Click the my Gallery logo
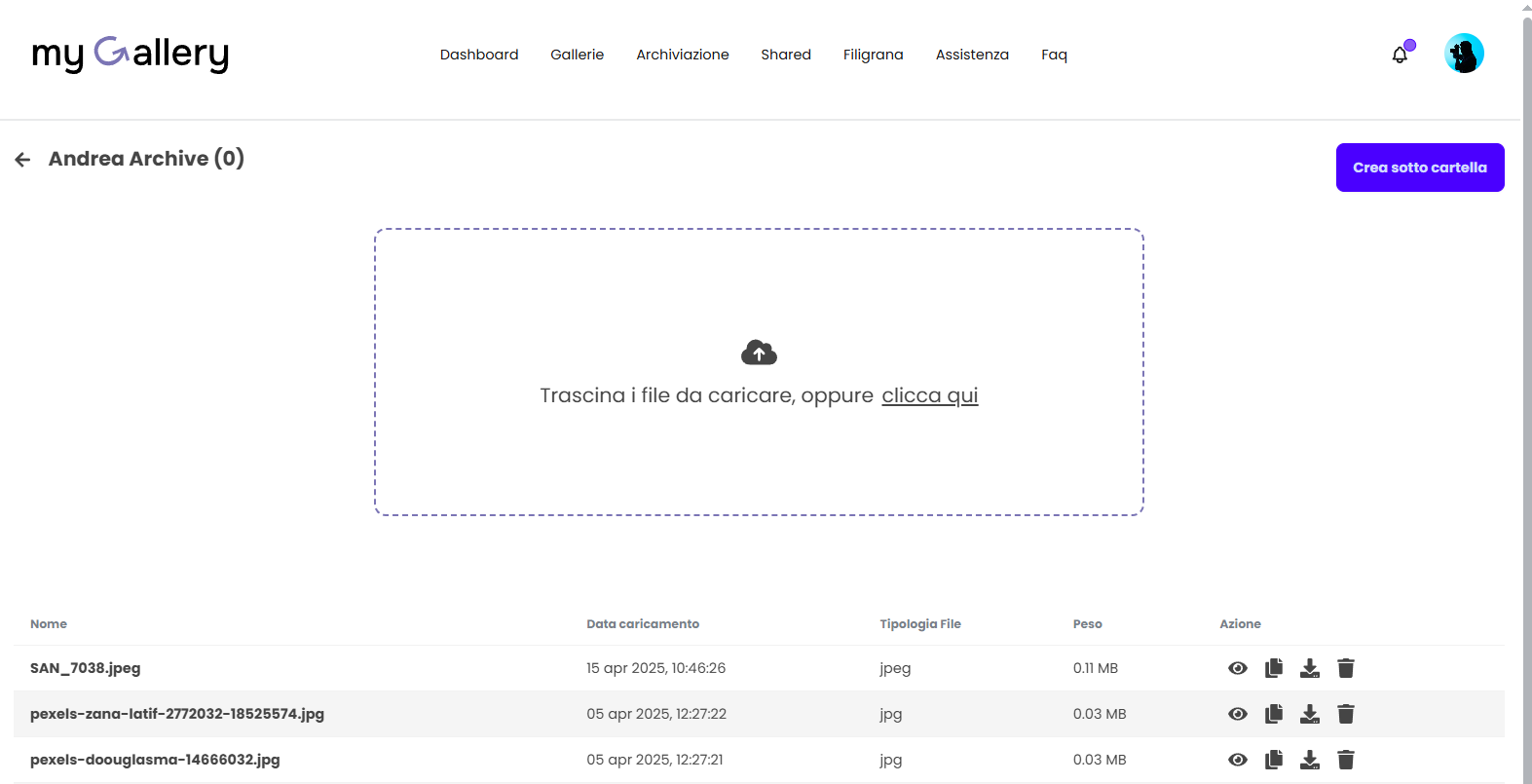1532x784 pixels. 131,54
